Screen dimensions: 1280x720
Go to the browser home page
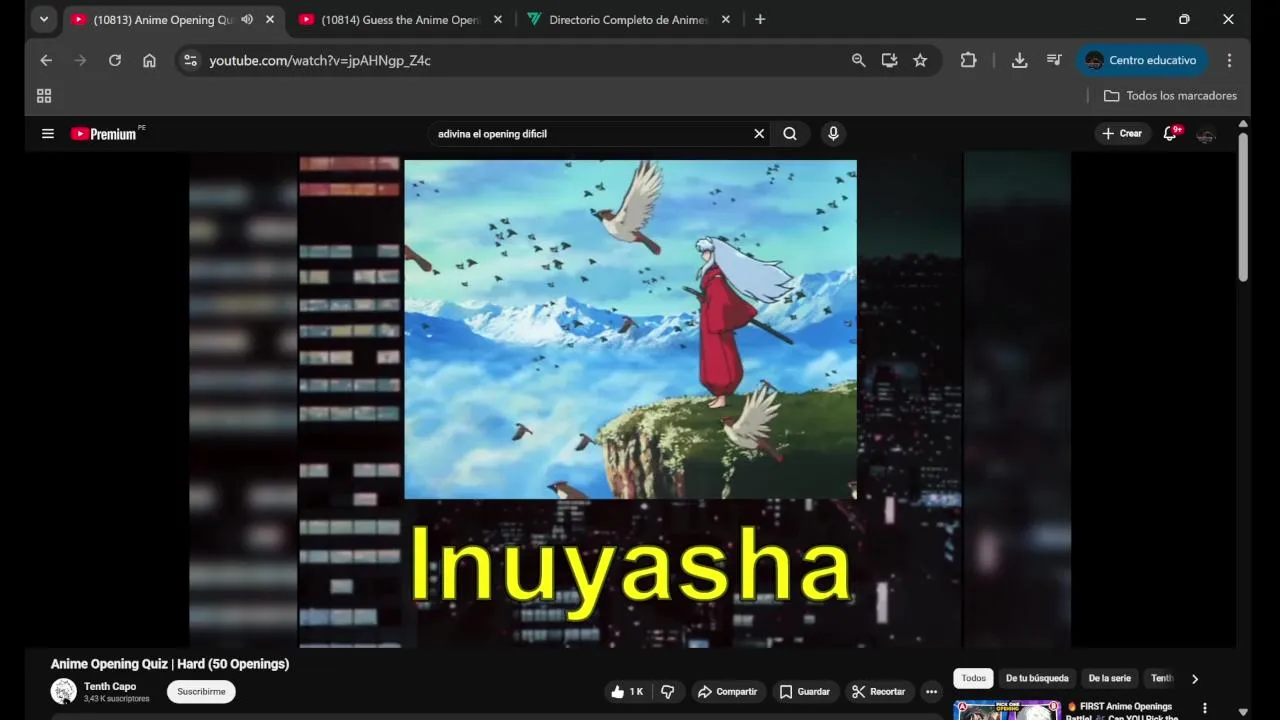149,60
